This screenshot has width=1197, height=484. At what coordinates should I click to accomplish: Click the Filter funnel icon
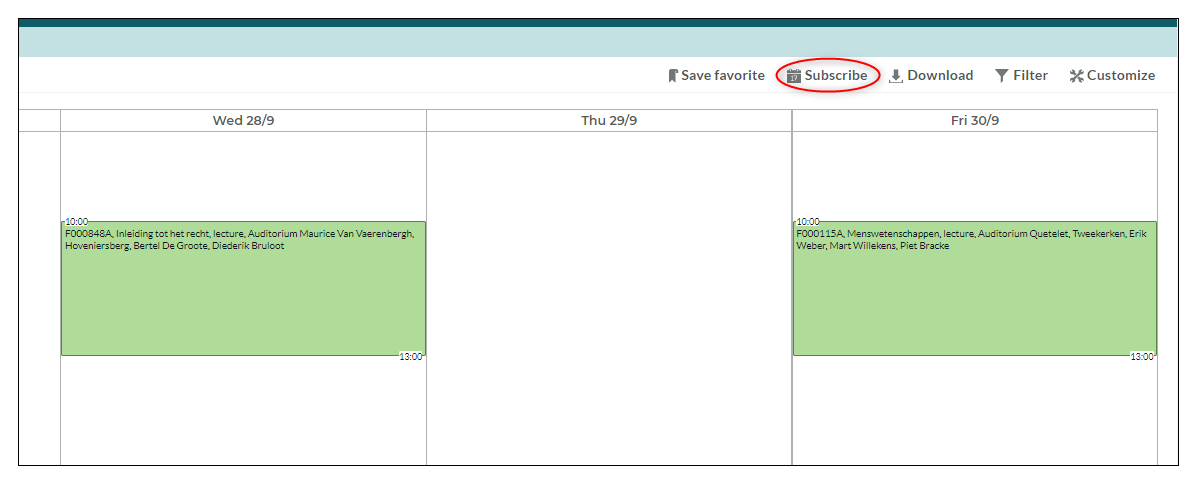(x=1002, y=76)
